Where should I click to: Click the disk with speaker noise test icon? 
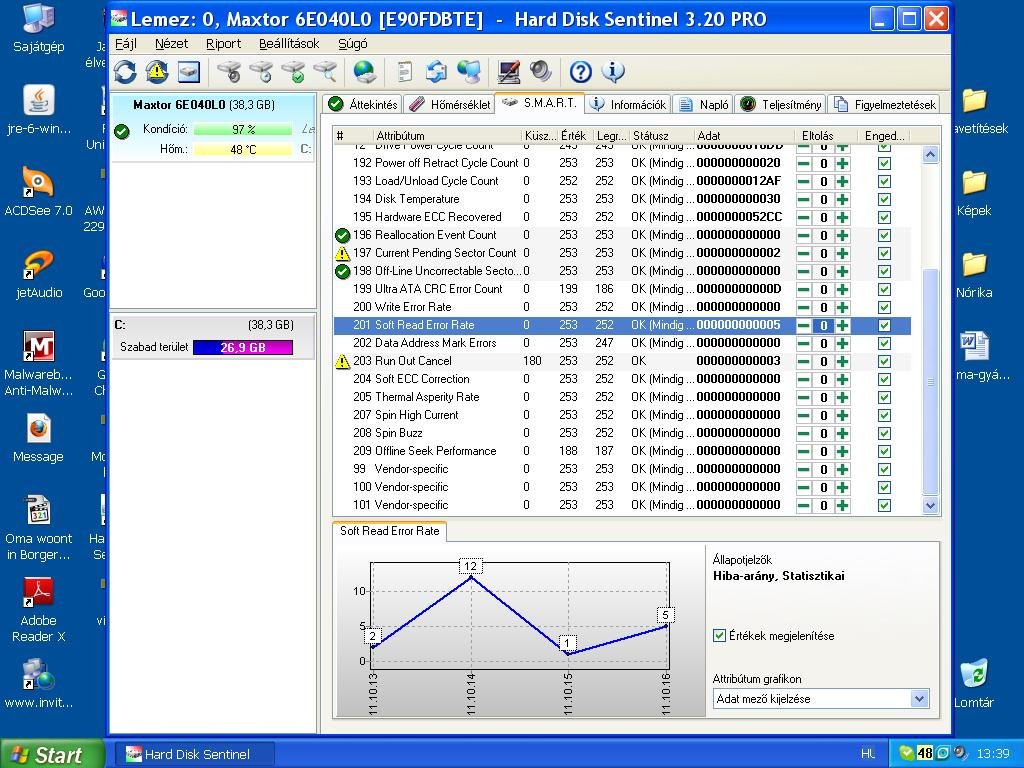point(229,72)
